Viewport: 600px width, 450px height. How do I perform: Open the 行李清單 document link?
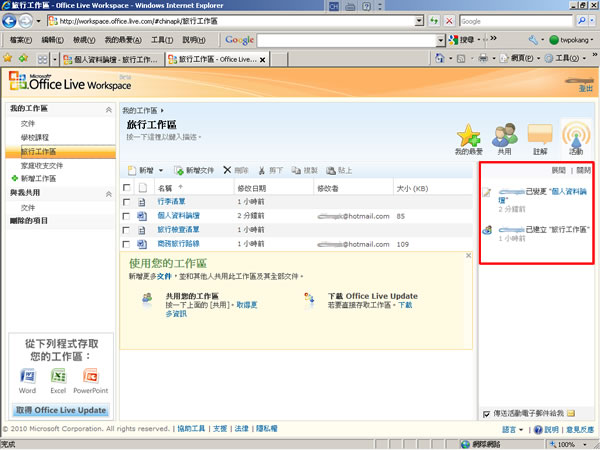[x=171, y=202]
